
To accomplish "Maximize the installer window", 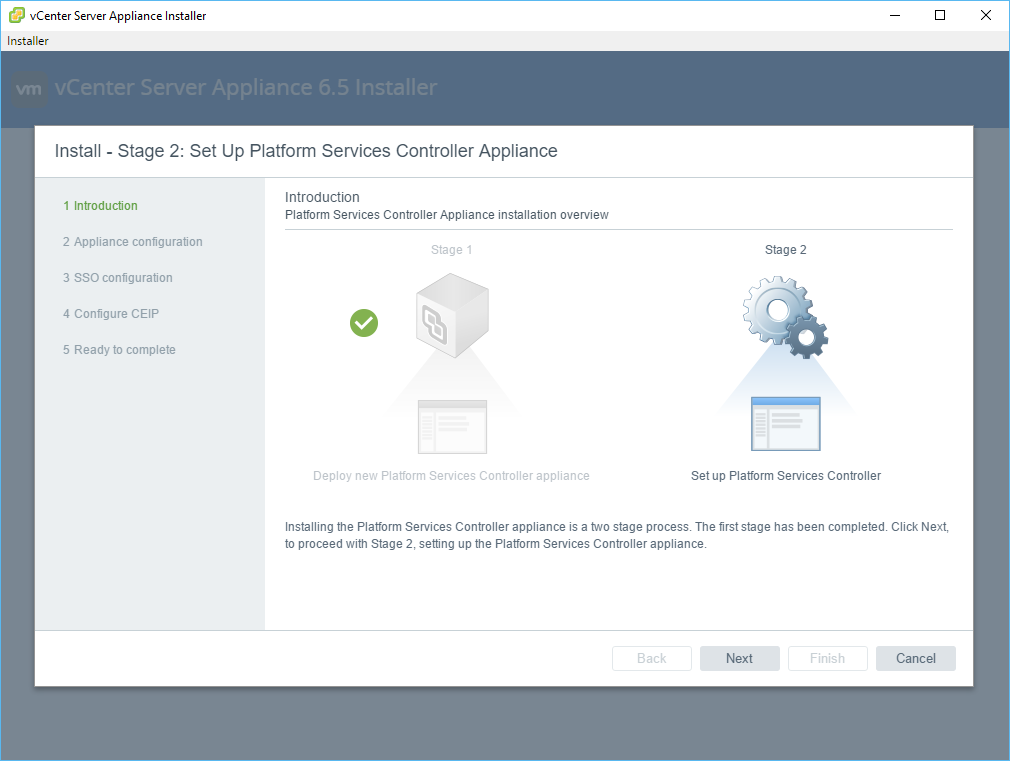I will pyautogui.click(x=940, y=15).
